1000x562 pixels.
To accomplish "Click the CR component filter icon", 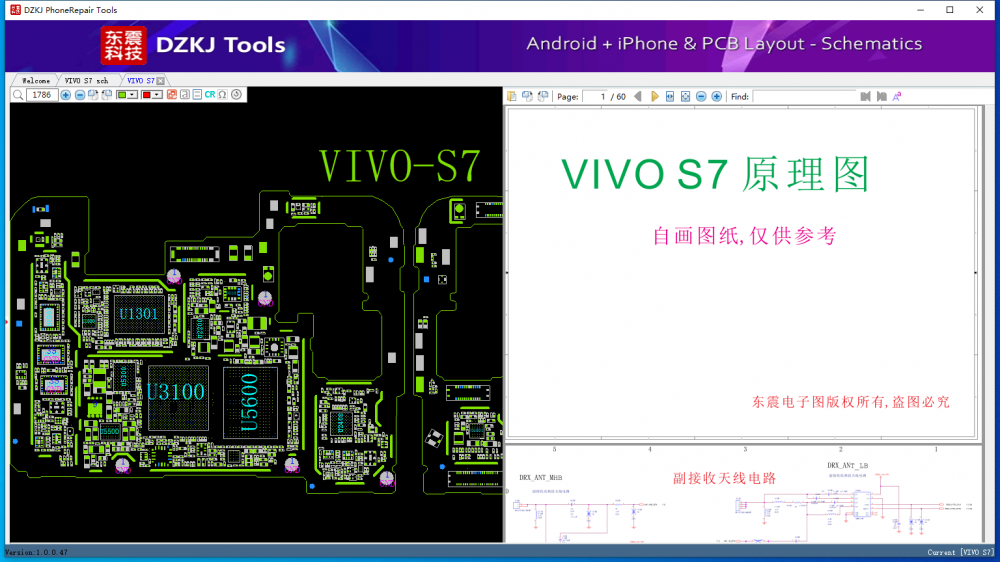I will (x=210, y=95).
